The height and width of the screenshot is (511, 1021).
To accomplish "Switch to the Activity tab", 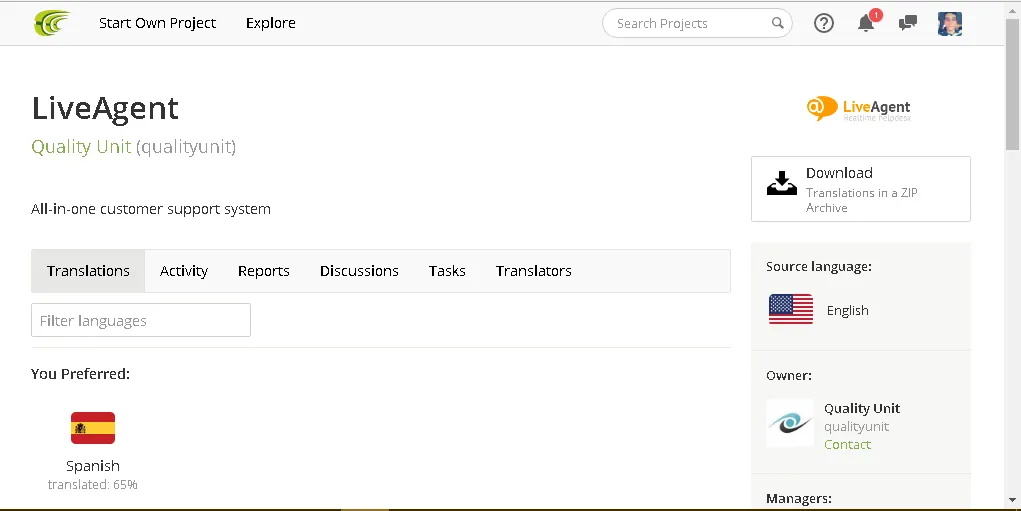I will click(x=184, y=271).
